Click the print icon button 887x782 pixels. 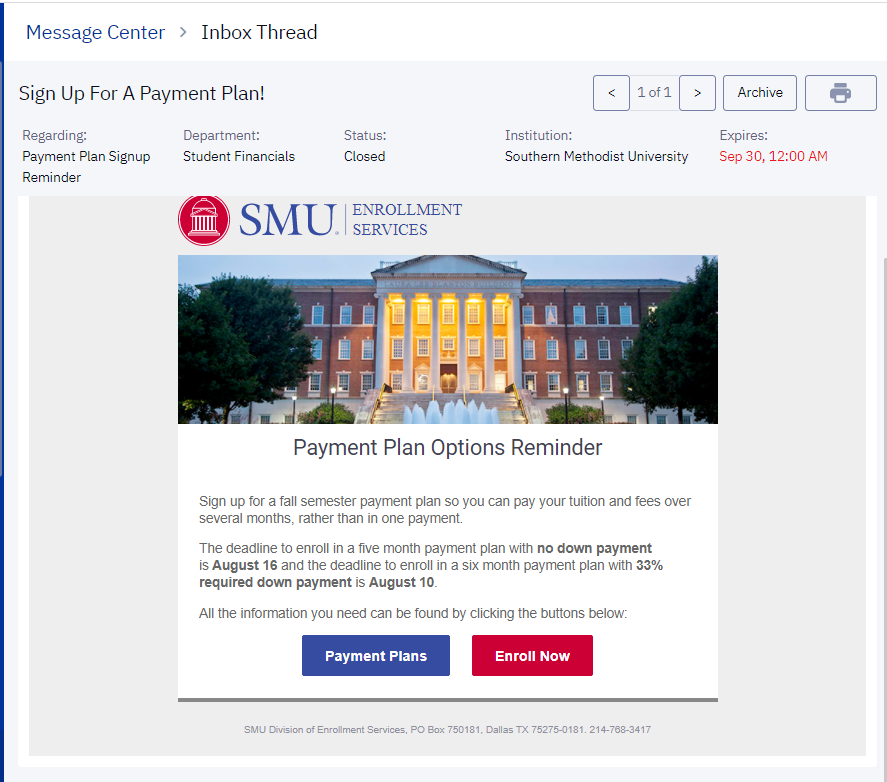pos(840,93)
